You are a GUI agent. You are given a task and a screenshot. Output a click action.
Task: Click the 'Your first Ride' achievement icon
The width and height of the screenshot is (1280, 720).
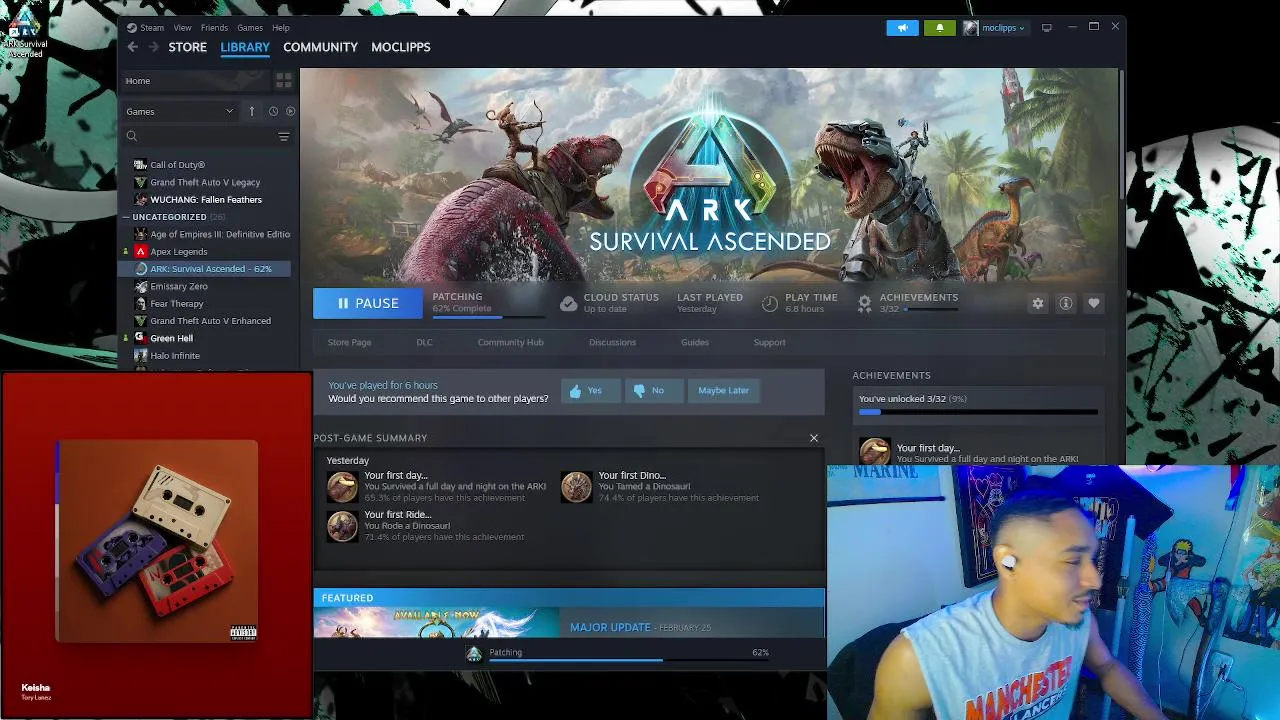coord(342,526)
